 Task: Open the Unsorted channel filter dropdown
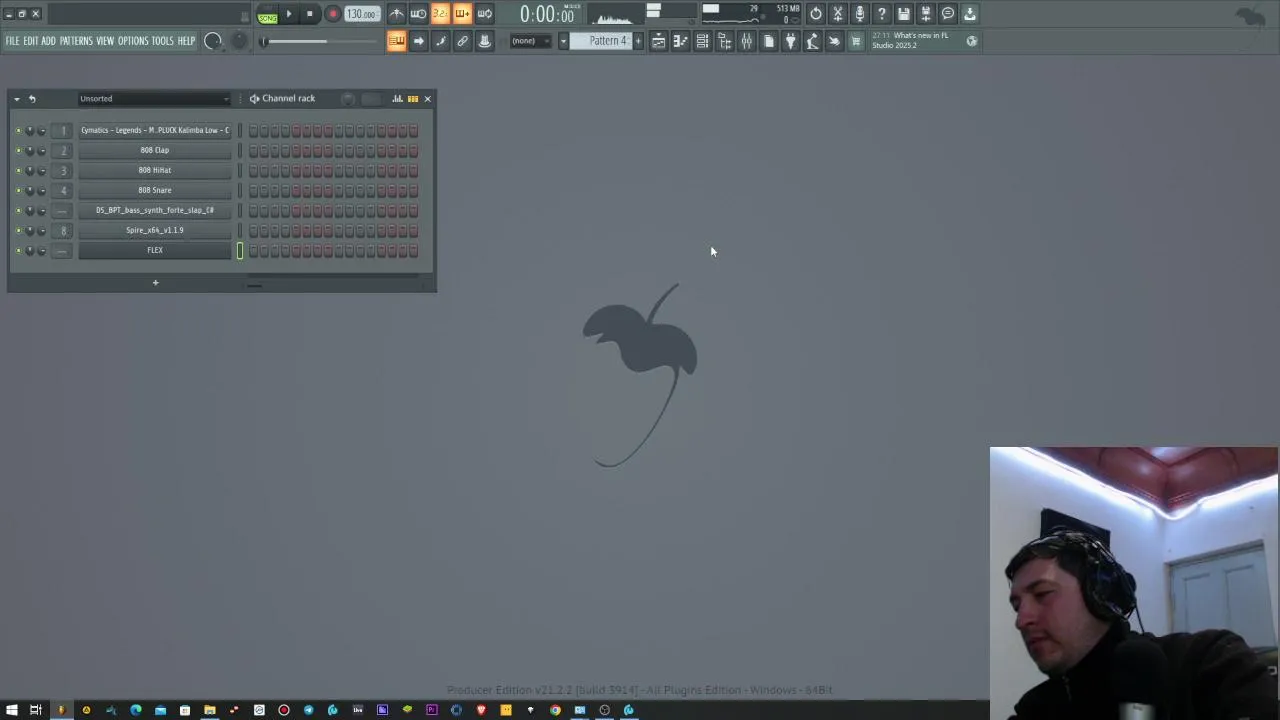pyautogui.click(x=155, y=98)
